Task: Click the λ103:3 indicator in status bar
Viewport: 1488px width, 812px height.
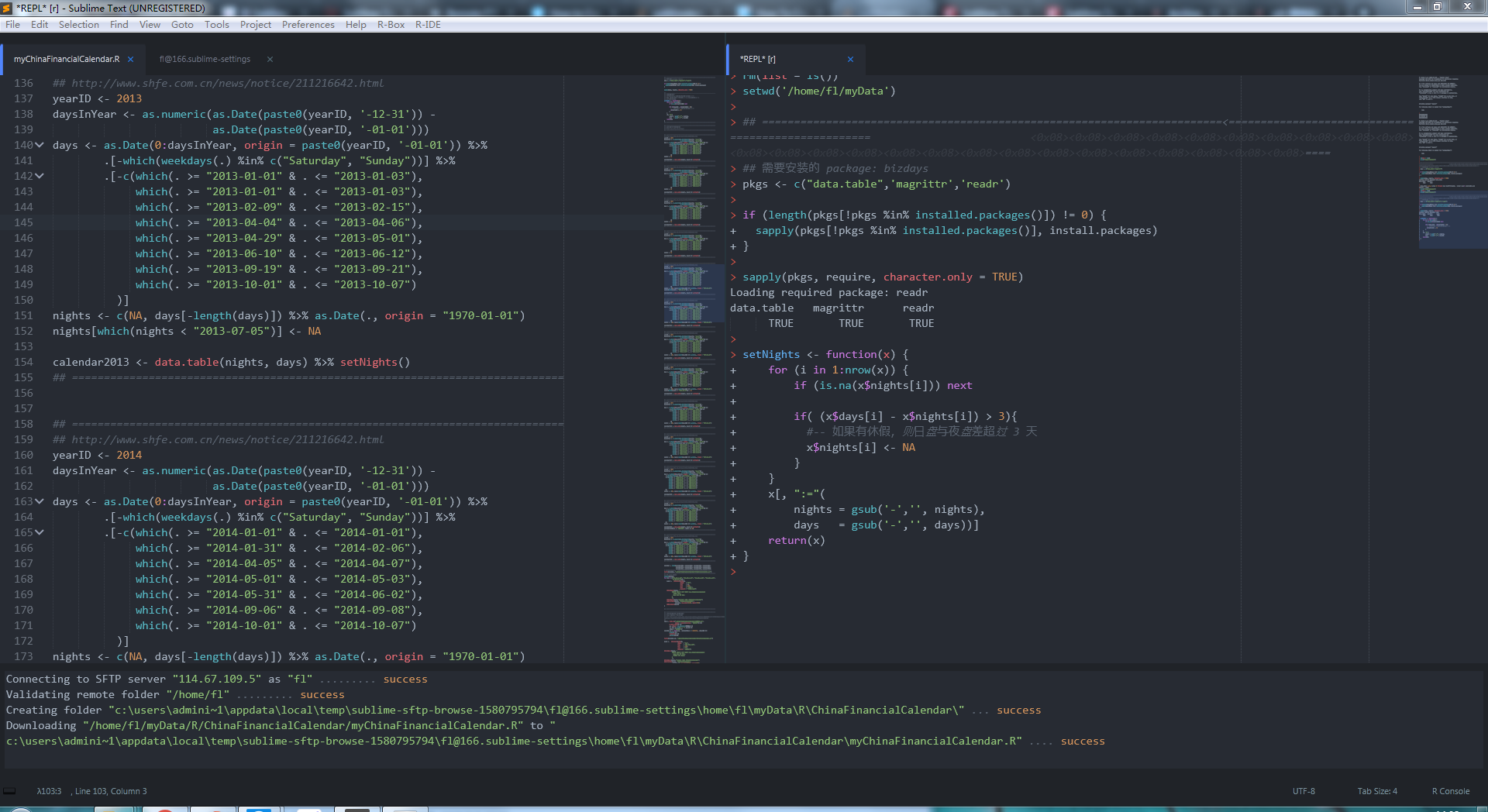Action: (x=49, y=791)
